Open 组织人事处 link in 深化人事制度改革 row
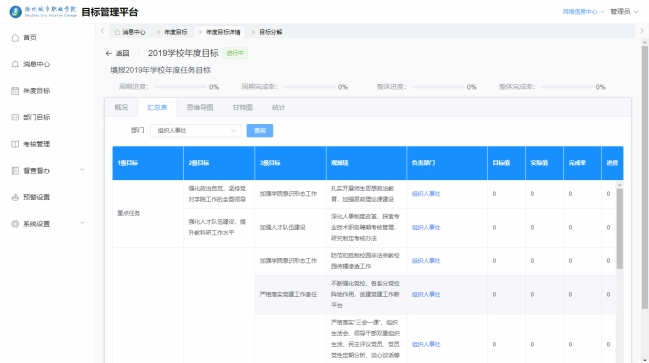649x363 pixels. point(426,227)
